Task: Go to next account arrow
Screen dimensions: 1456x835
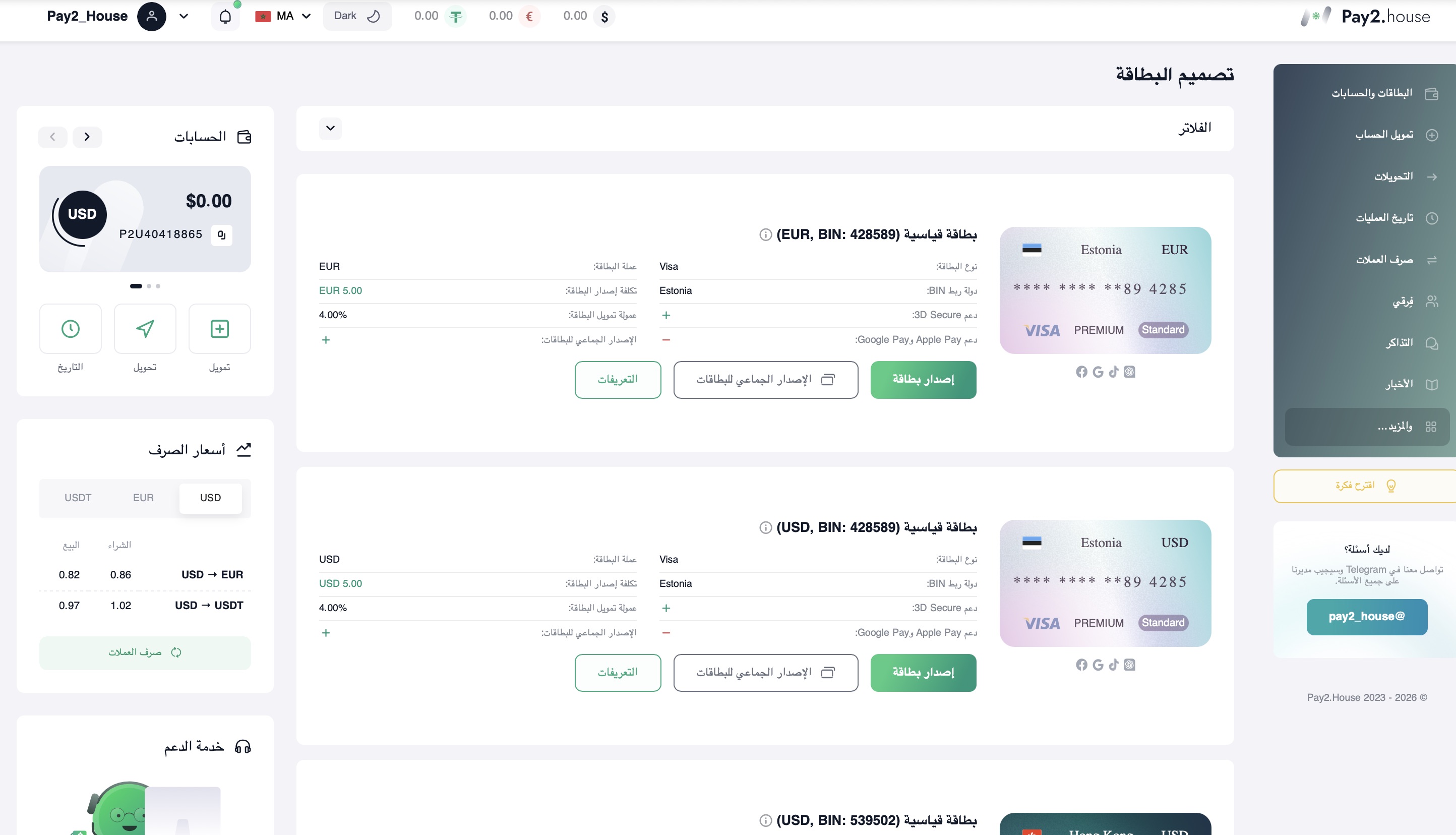Action: click(x=87, y=137)
